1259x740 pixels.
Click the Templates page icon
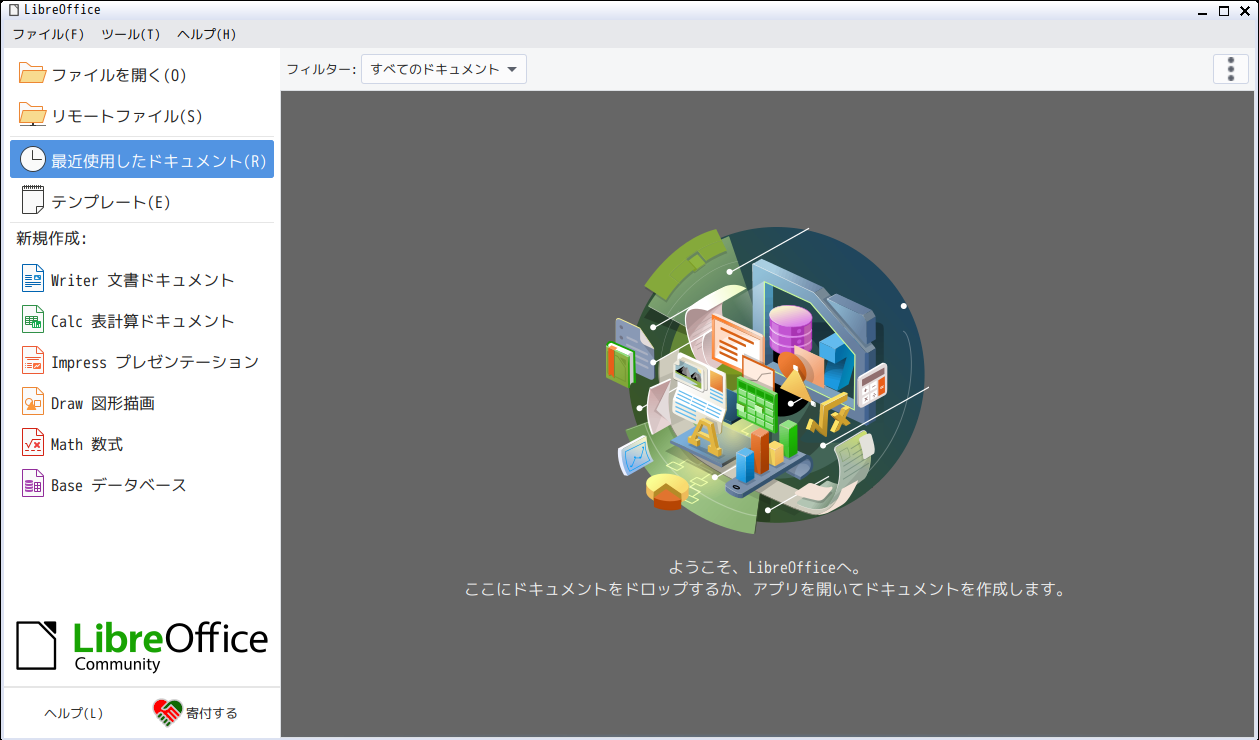click(33, 201)
